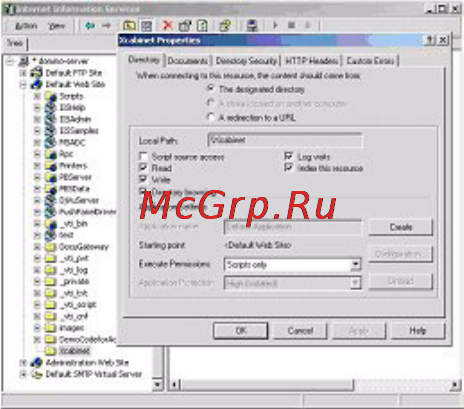Select A redirection to a URL option
Viewport: 464px width, 409px height.
pos(210,117)
